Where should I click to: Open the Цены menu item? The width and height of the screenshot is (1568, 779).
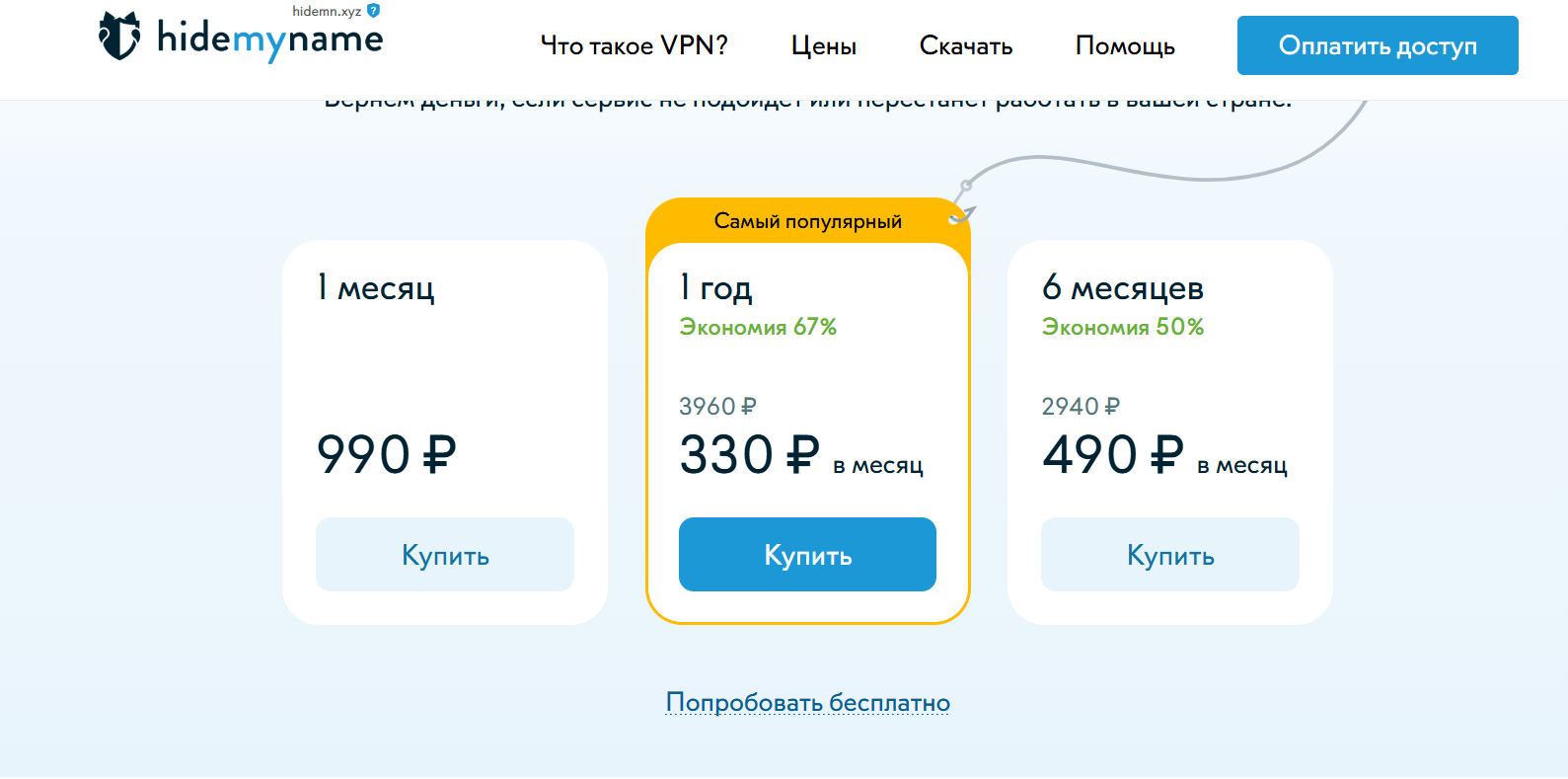pos(824,44)
